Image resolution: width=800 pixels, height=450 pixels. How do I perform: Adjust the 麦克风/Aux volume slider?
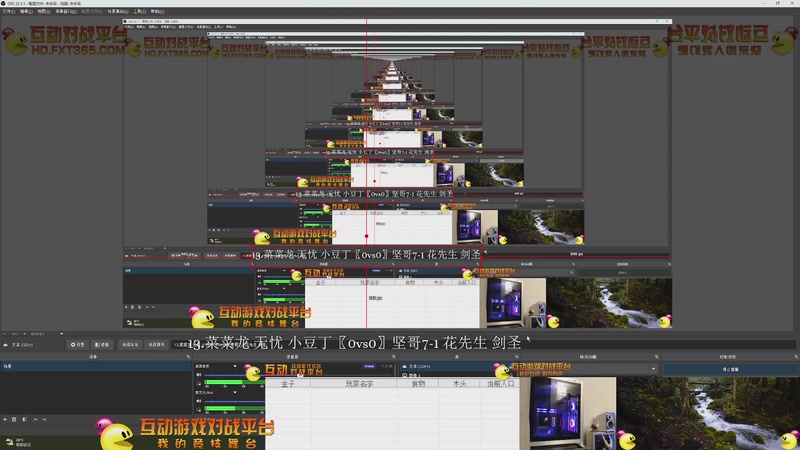pos(235,402)
